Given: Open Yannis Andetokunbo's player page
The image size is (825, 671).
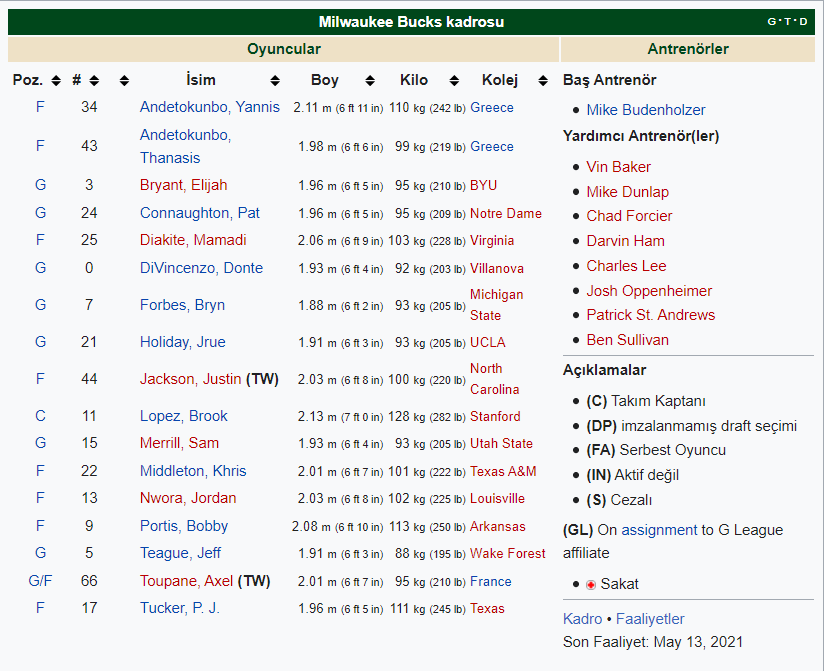Looking at the screenshot, I should pyautogui.click(x=209, y=107).
